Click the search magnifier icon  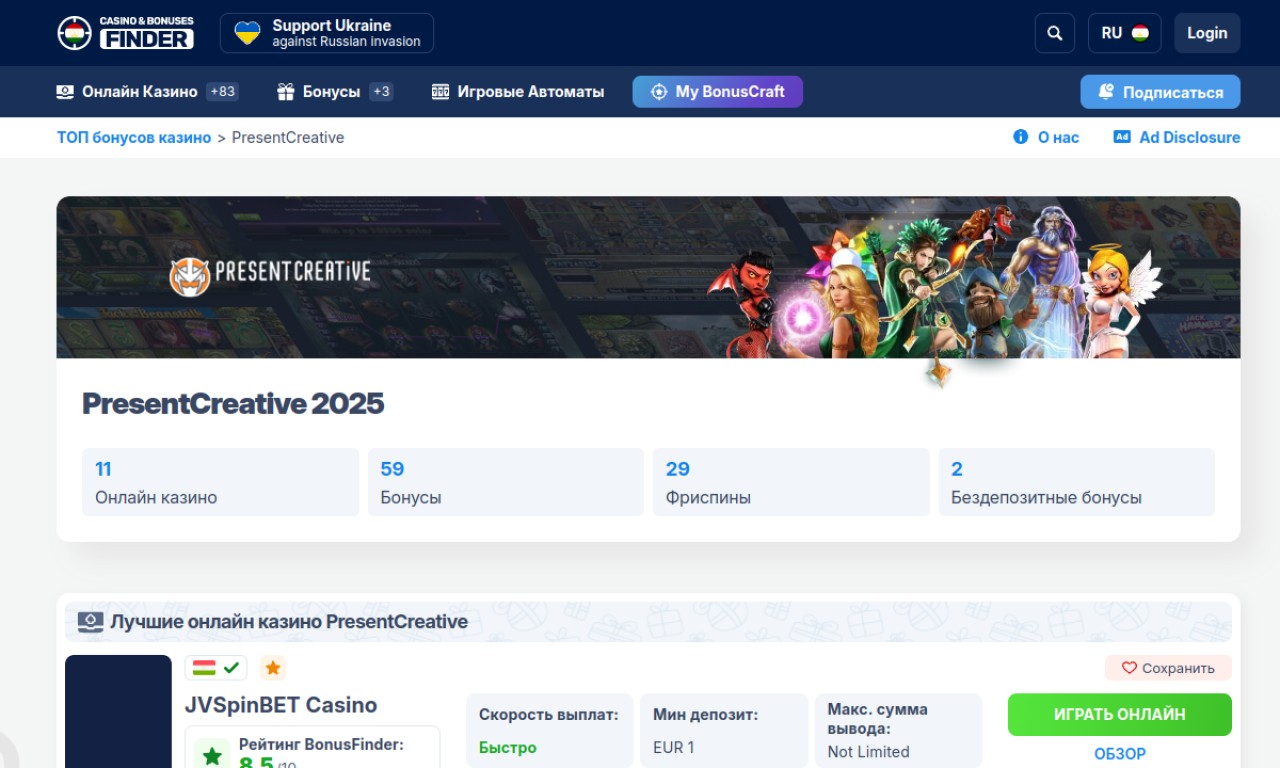coord(1054,33)
